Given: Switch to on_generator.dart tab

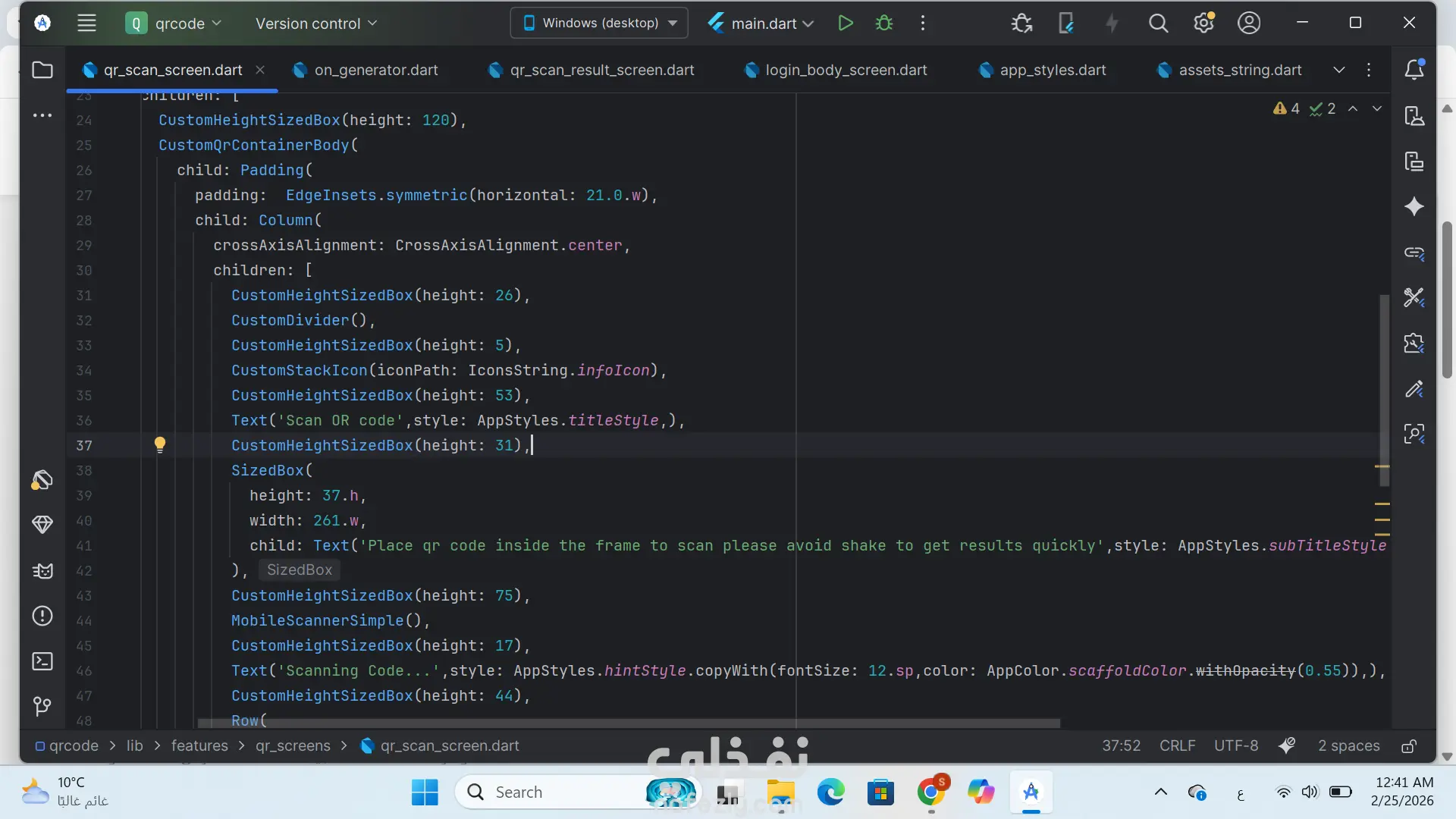Looking at the screenshot, I should (x=375, y=70).
